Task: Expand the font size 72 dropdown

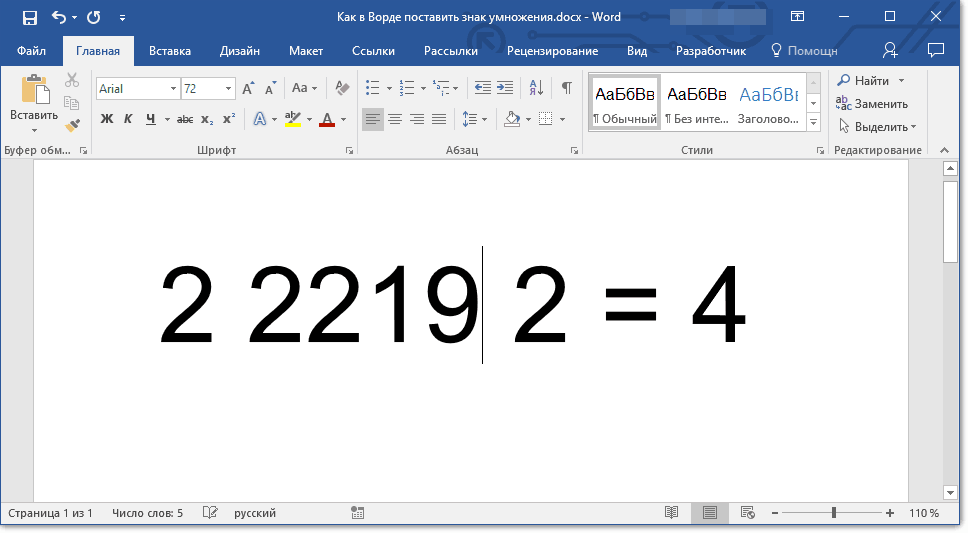Action: [229, 89]
